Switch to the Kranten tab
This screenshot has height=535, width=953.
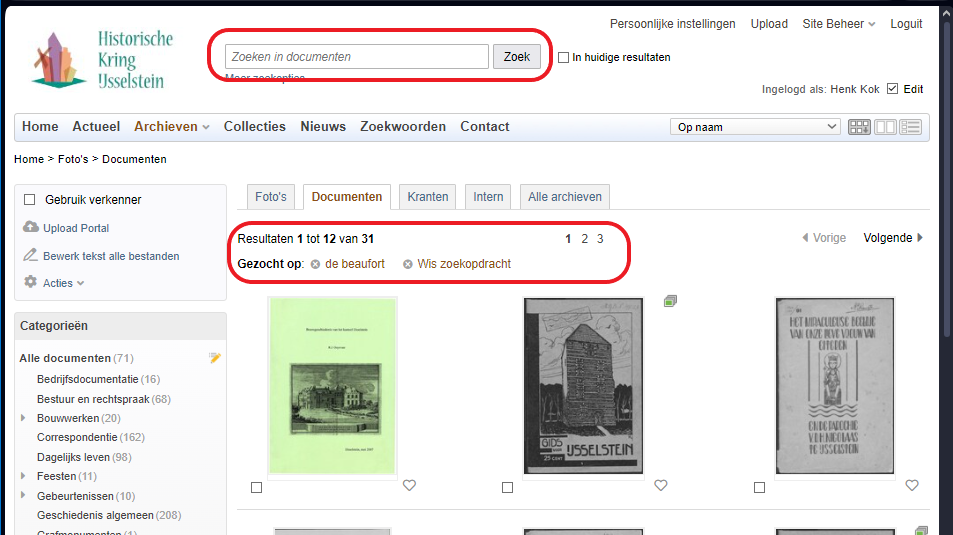coord(427,197)
